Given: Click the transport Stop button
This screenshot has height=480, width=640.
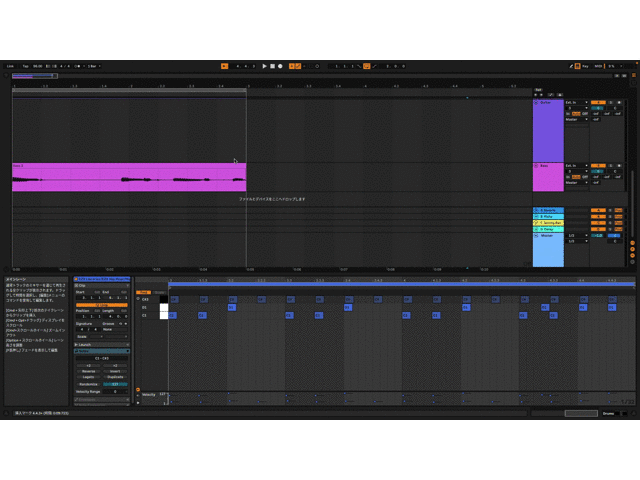Looking at the screenshot, I should 272,66.
